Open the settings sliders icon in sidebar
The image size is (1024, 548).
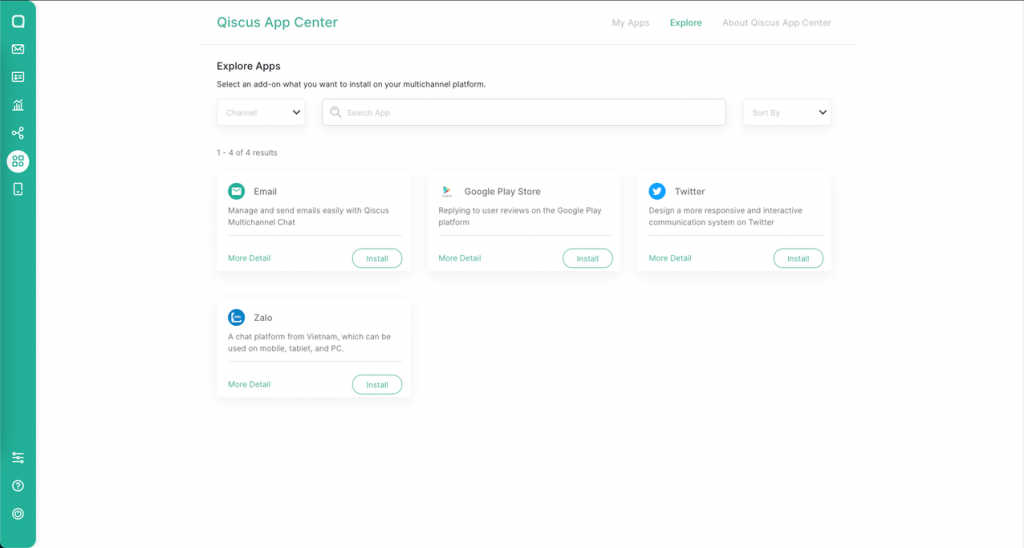click(x=18, y=458)
